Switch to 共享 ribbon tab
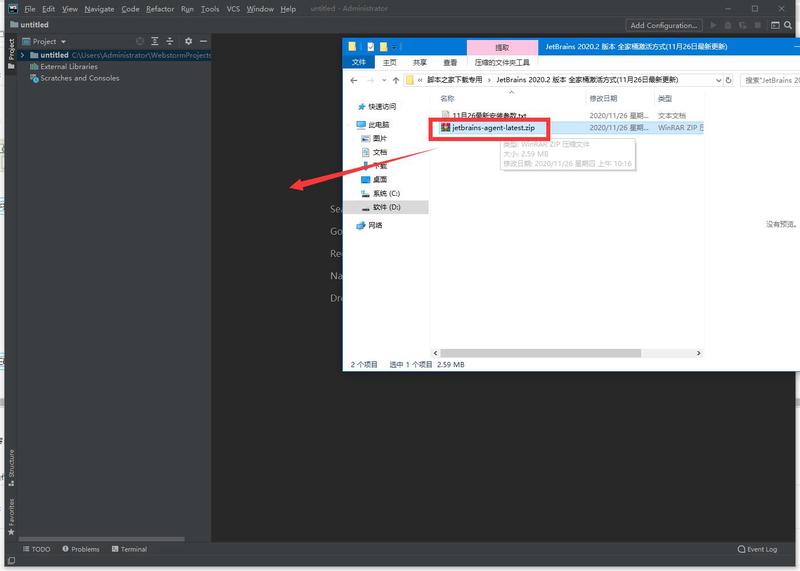This screenshot has height=571, width=800. tap(419, 62)
